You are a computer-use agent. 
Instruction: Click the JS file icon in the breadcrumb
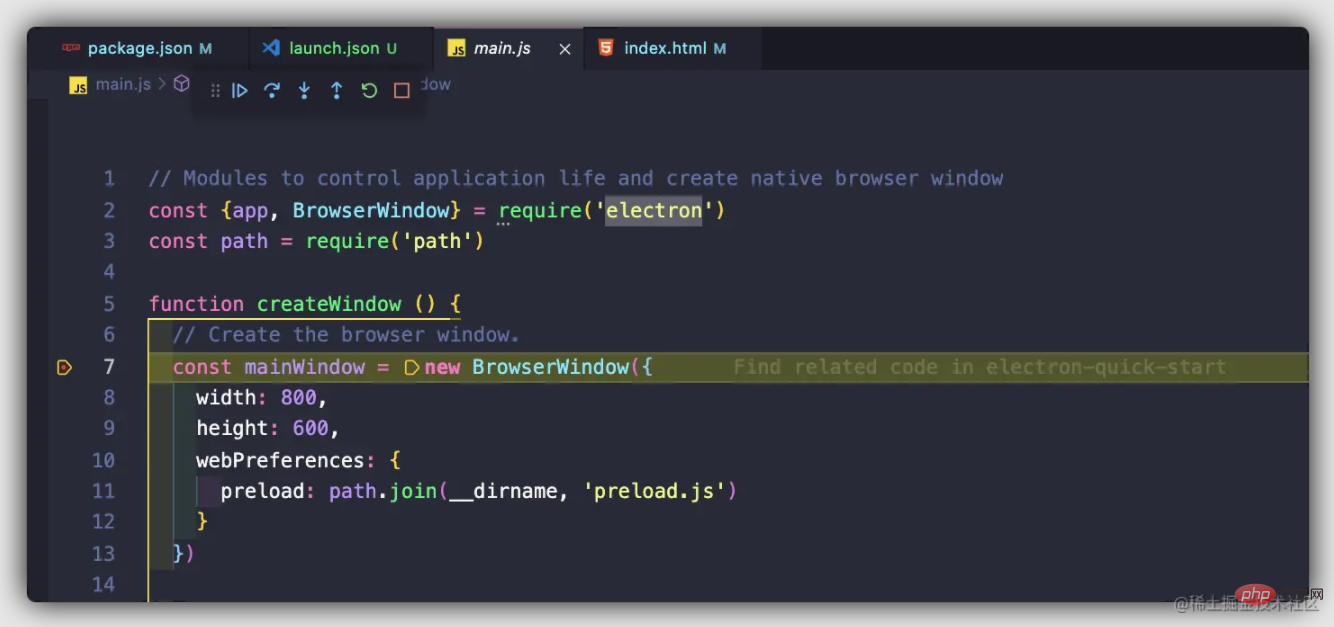78,86
